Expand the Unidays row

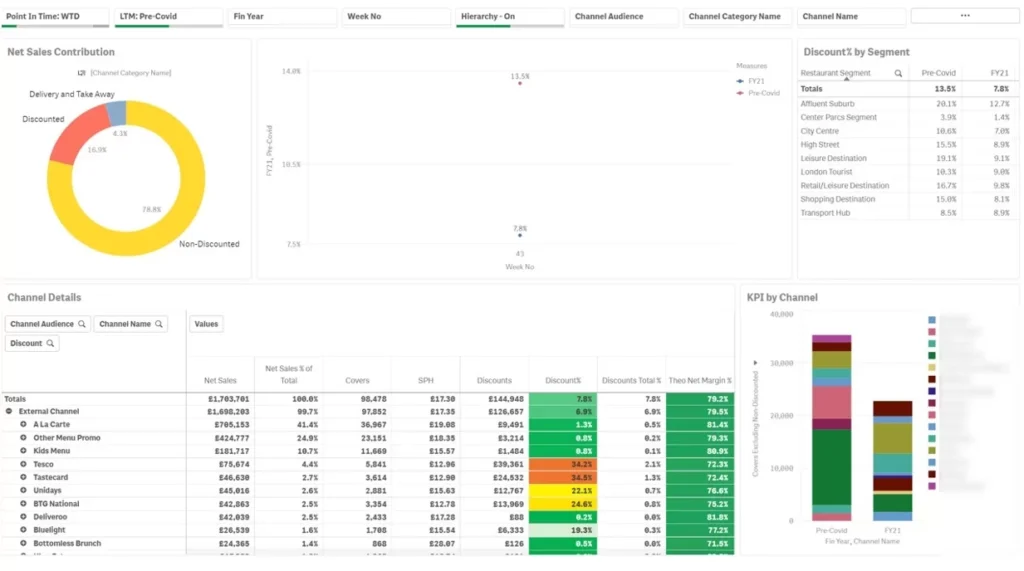[23, 491]
